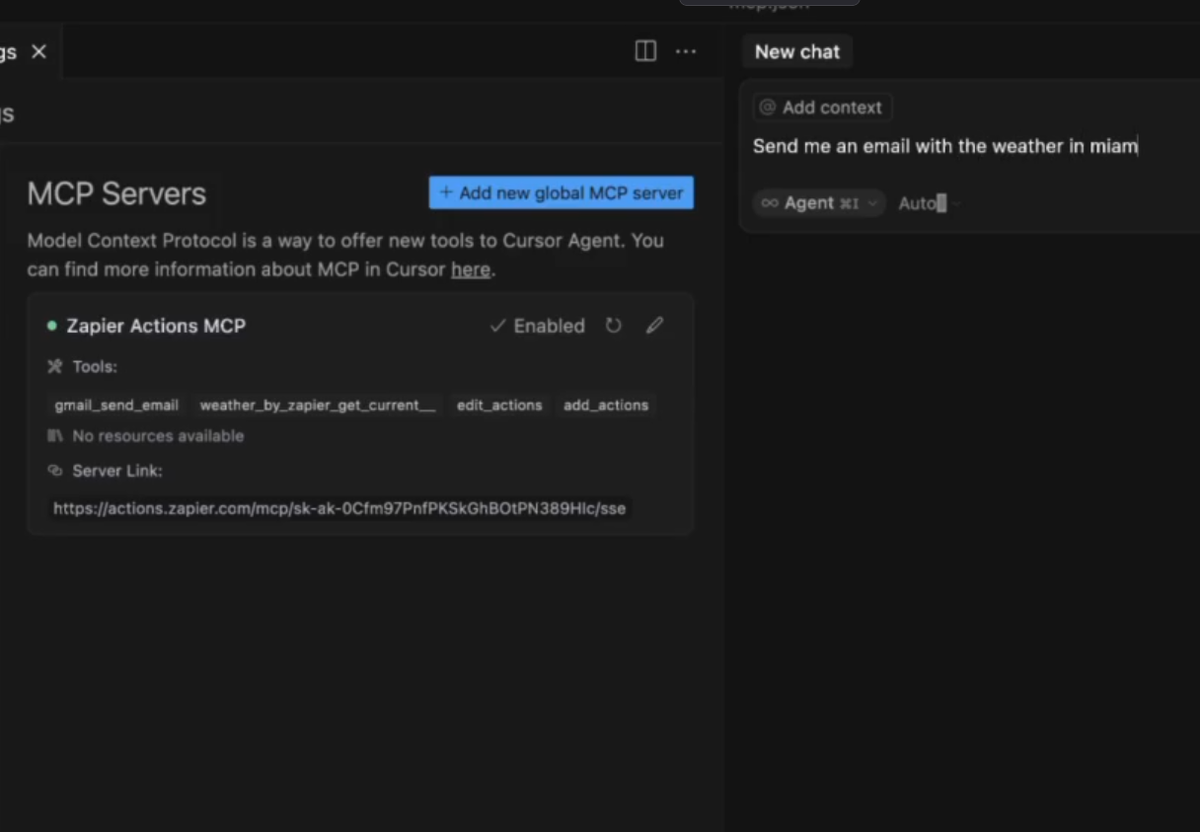Close the settings tab with X
The height and width of the screenshot is (832, 1200).
pyautogui.click(x=39, y=51)
